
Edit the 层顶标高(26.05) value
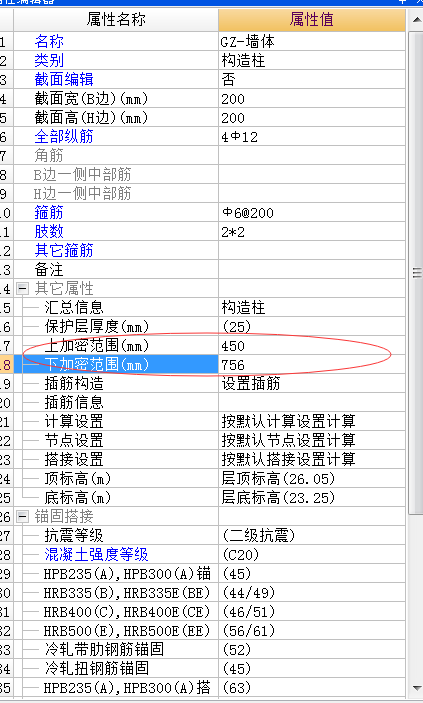pos(312,478)
